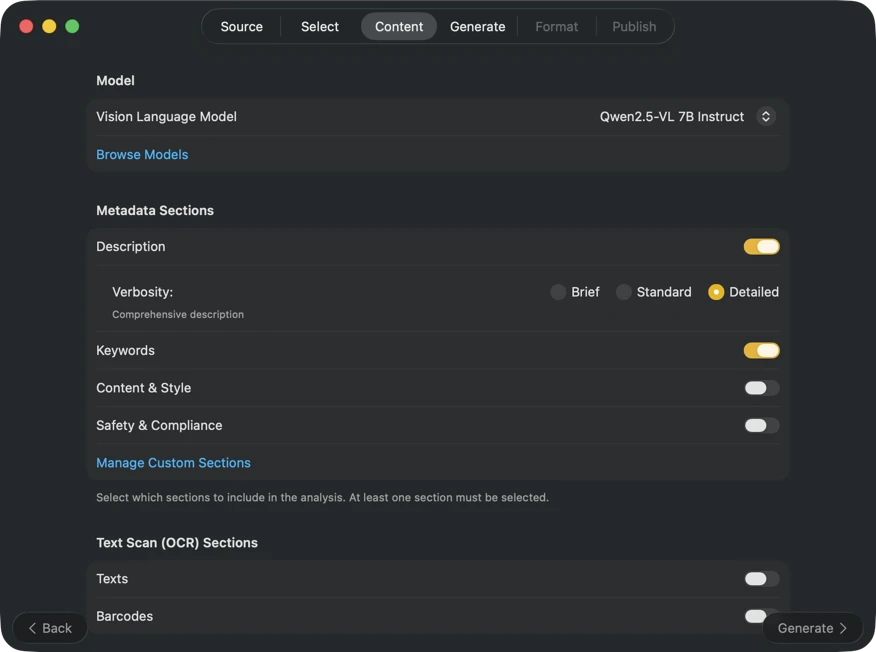Select the Detailed verbosity radio button
The width and height of the screenshot is (876, 652).
click(716, 291)
